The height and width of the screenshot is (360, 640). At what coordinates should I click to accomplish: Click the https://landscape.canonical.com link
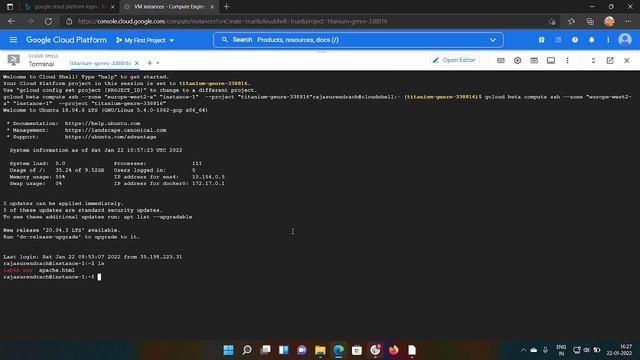coord(115,130)
